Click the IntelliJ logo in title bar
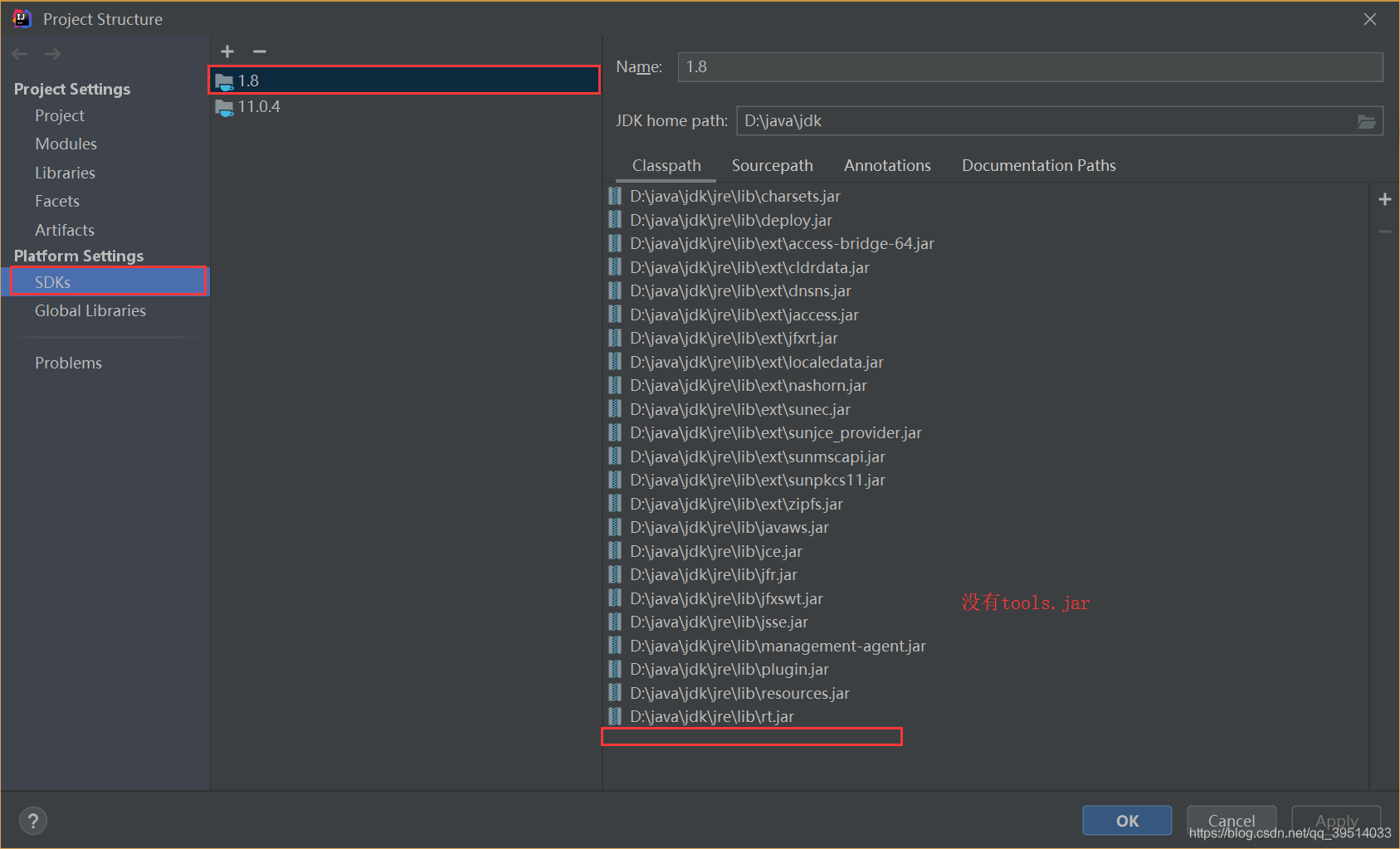 click(22, 18)
